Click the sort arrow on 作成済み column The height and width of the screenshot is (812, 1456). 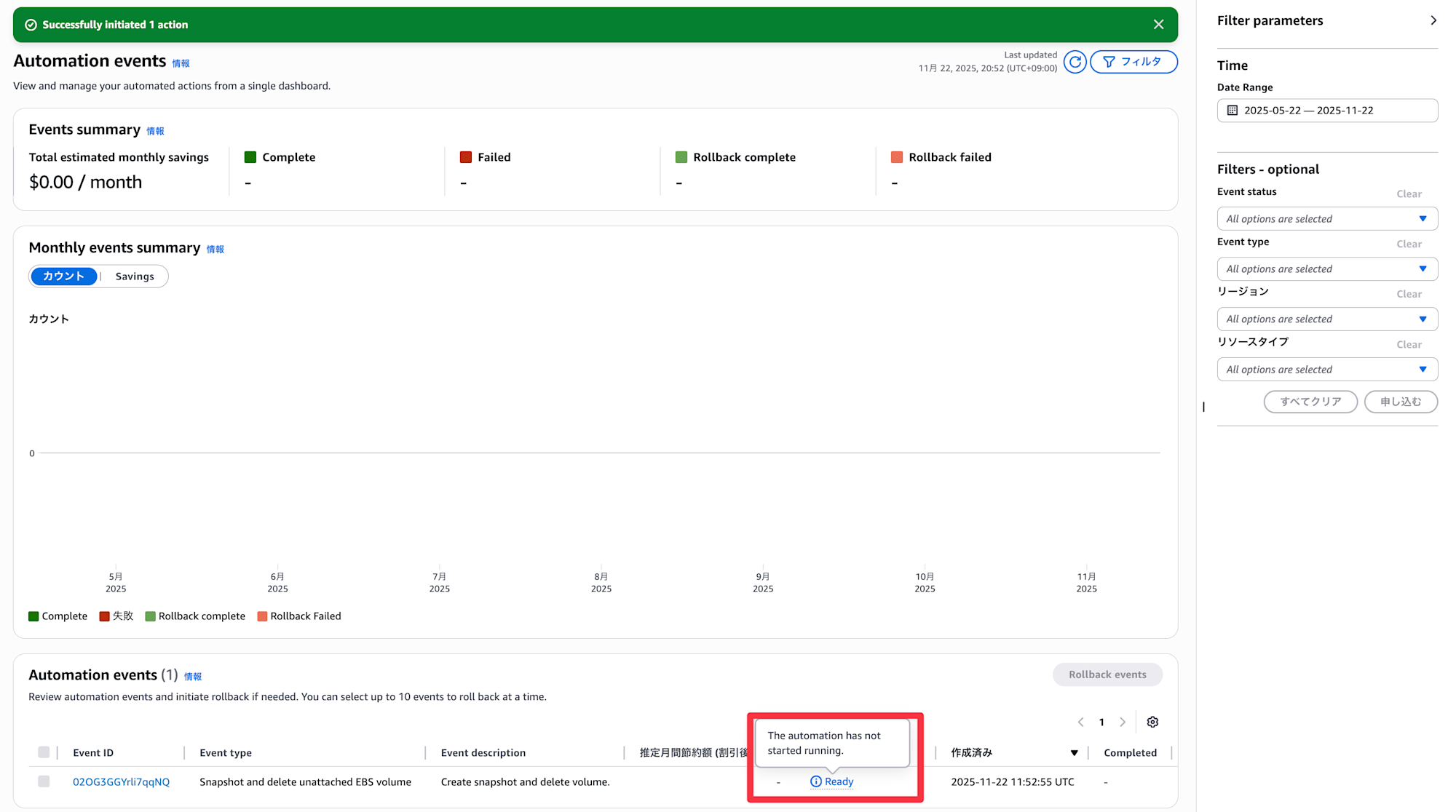[x=1074, y=753]
